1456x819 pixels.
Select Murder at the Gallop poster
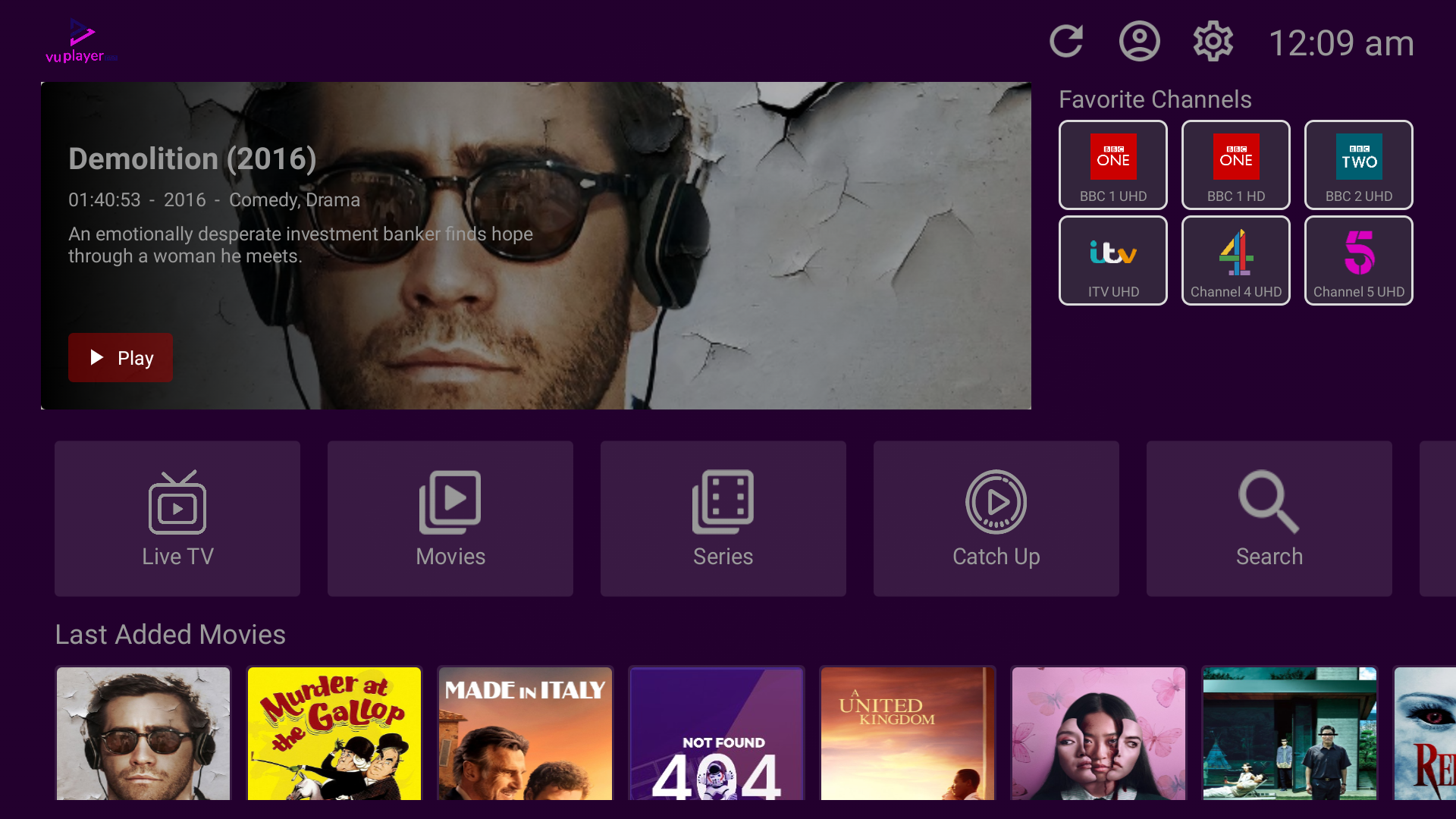[x=334, y=733]
